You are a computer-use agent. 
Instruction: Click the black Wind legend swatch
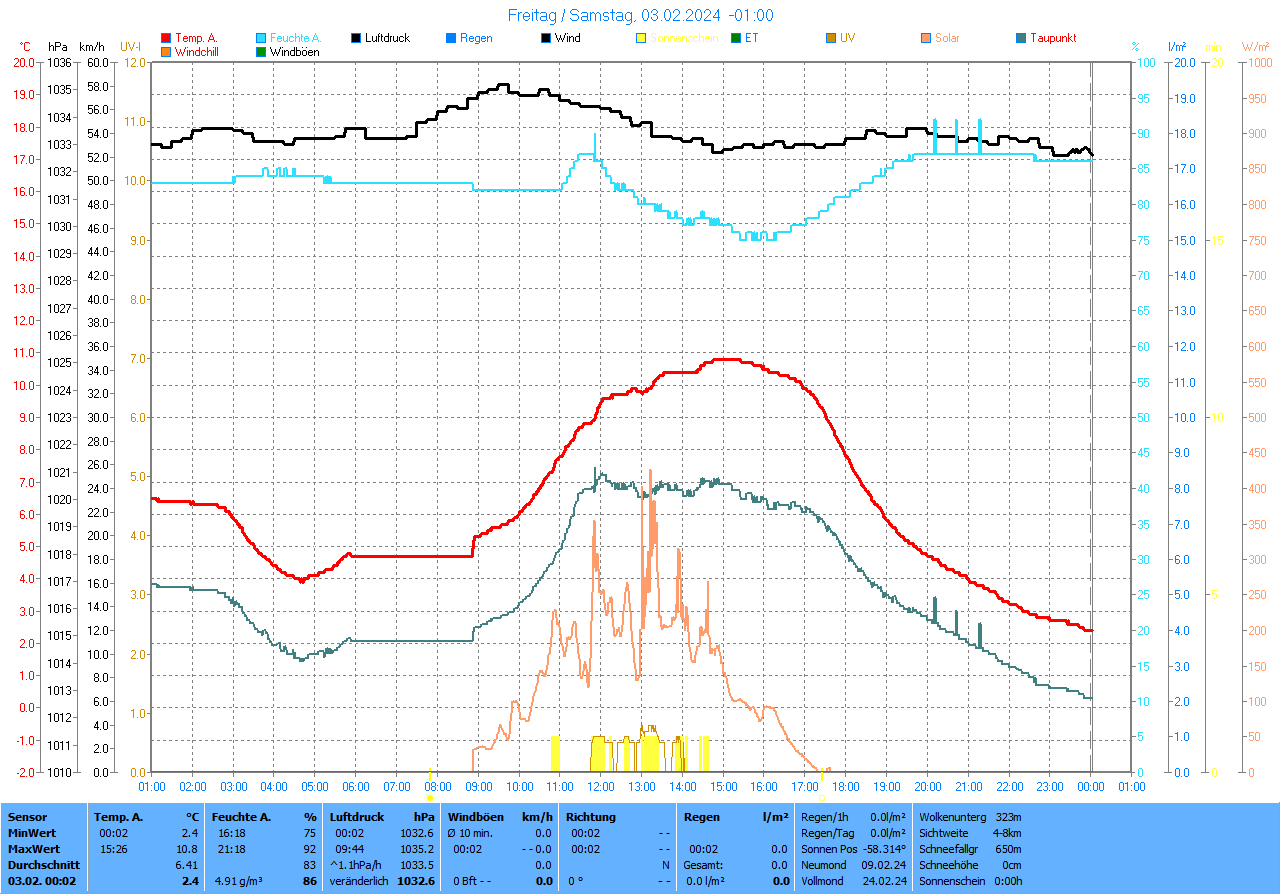[x=546, y=38]
